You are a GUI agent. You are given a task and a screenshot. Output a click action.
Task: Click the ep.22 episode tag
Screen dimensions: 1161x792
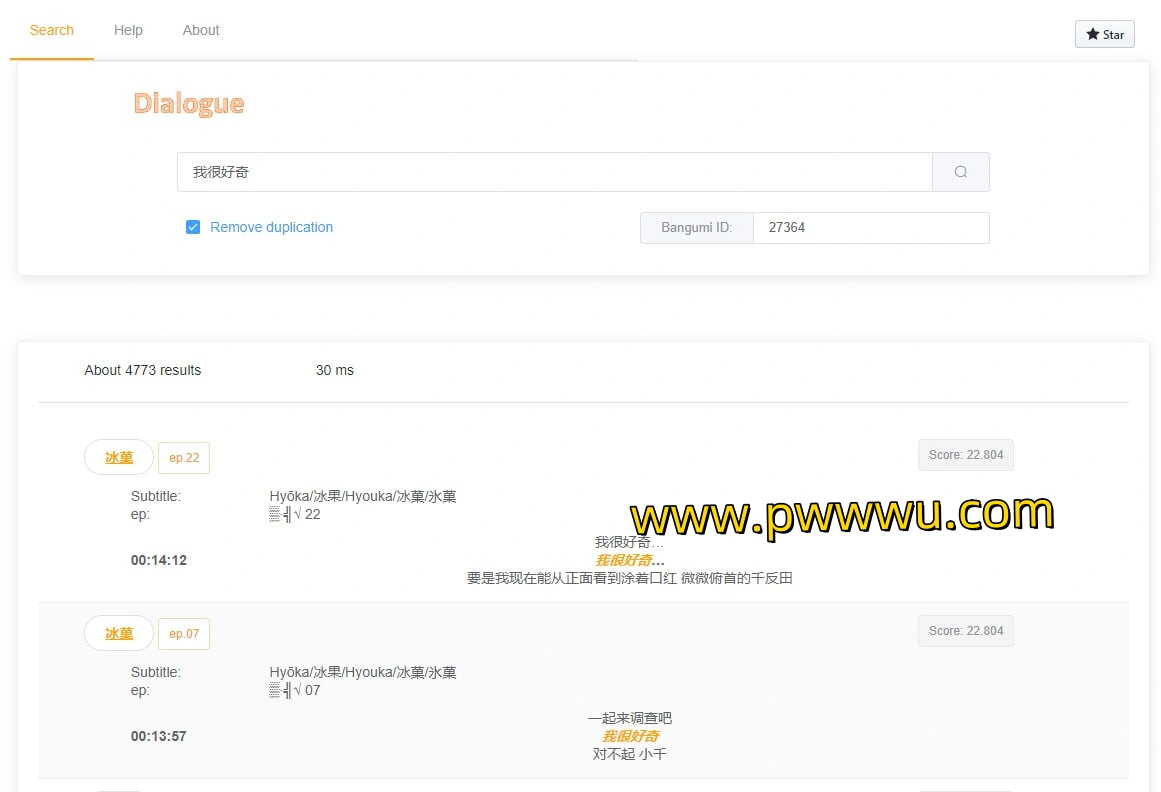[x=184, y=457]
